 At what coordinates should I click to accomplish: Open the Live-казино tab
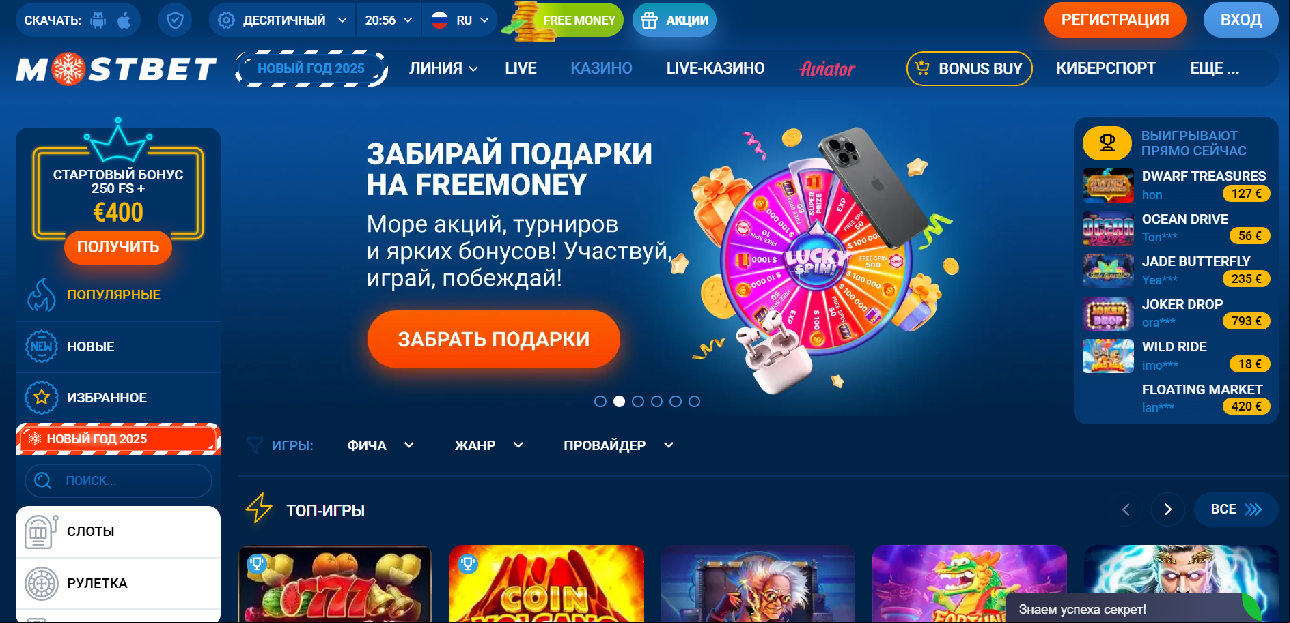tap(715, 69)
